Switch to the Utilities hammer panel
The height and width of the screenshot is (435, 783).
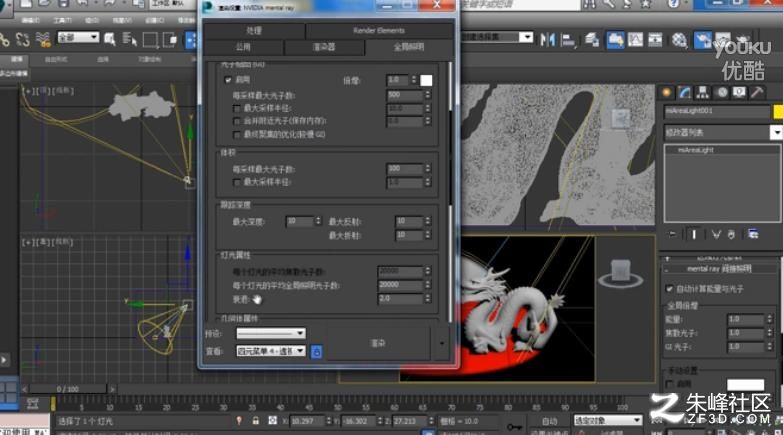758,92
